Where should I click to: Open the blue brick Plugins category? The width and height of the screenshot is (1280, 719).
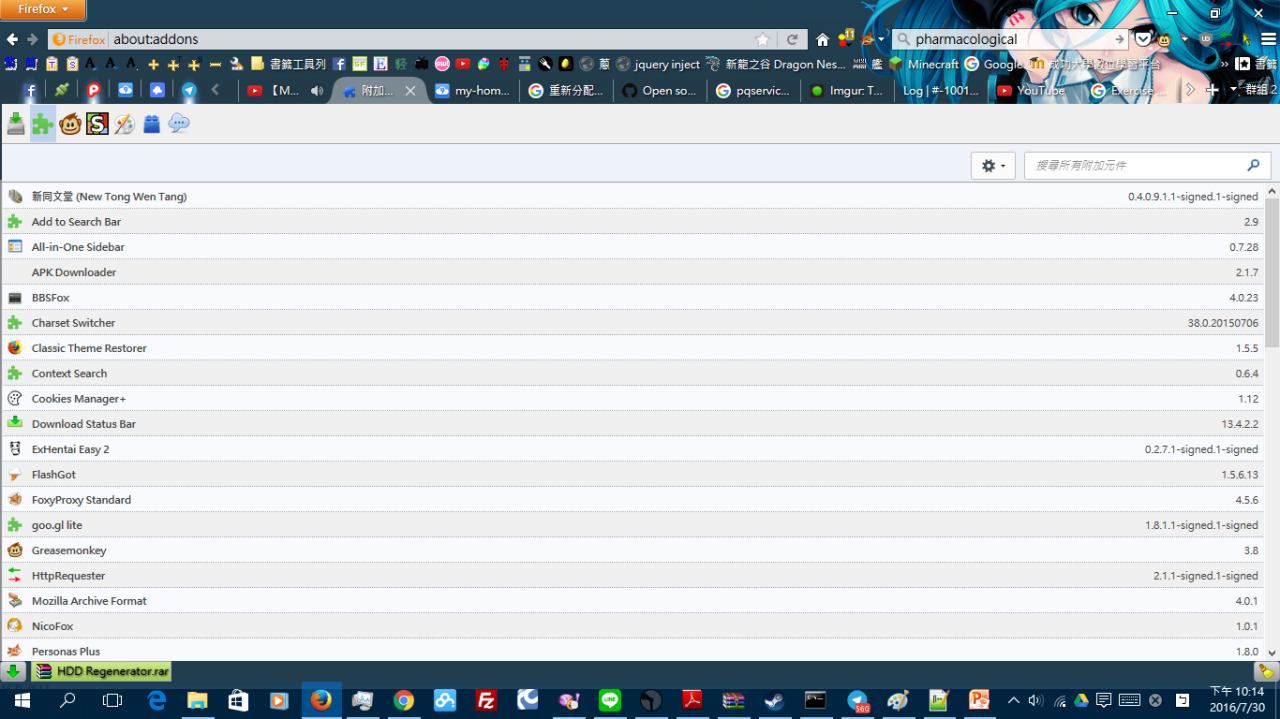[151, 124]
